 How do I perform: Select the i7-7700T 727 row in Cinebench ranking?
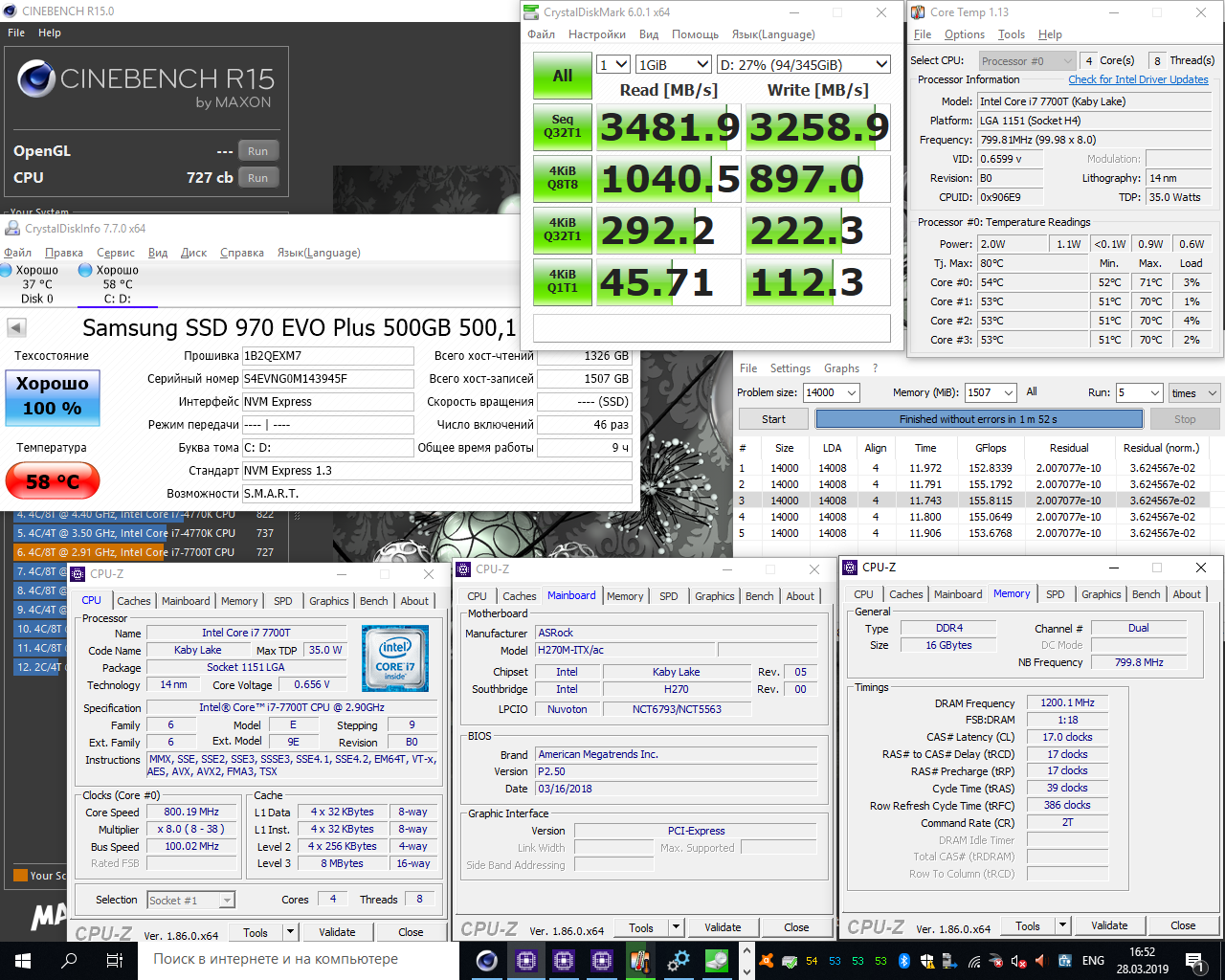[144, 552]
